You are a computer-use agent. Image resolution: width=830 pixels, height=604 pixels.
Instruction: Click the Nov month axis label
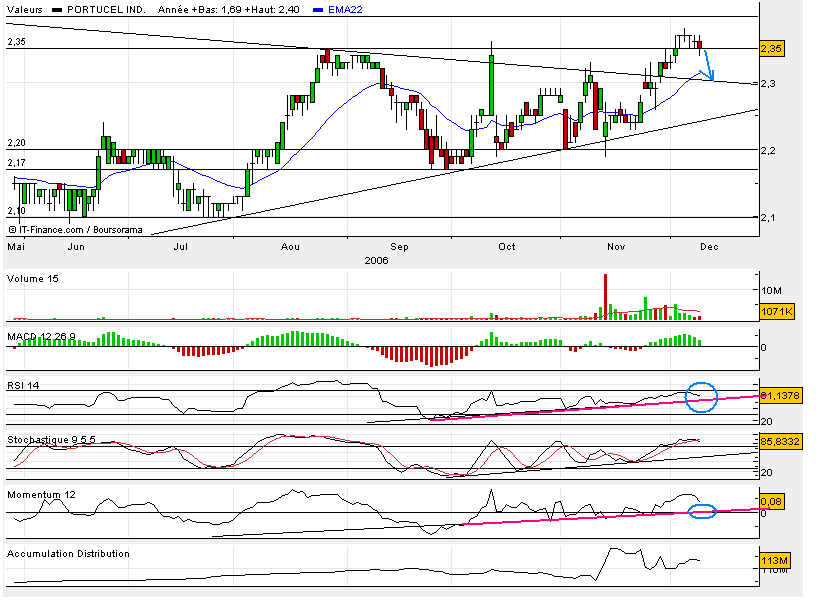pyautogui.click(x=616, y=247)
